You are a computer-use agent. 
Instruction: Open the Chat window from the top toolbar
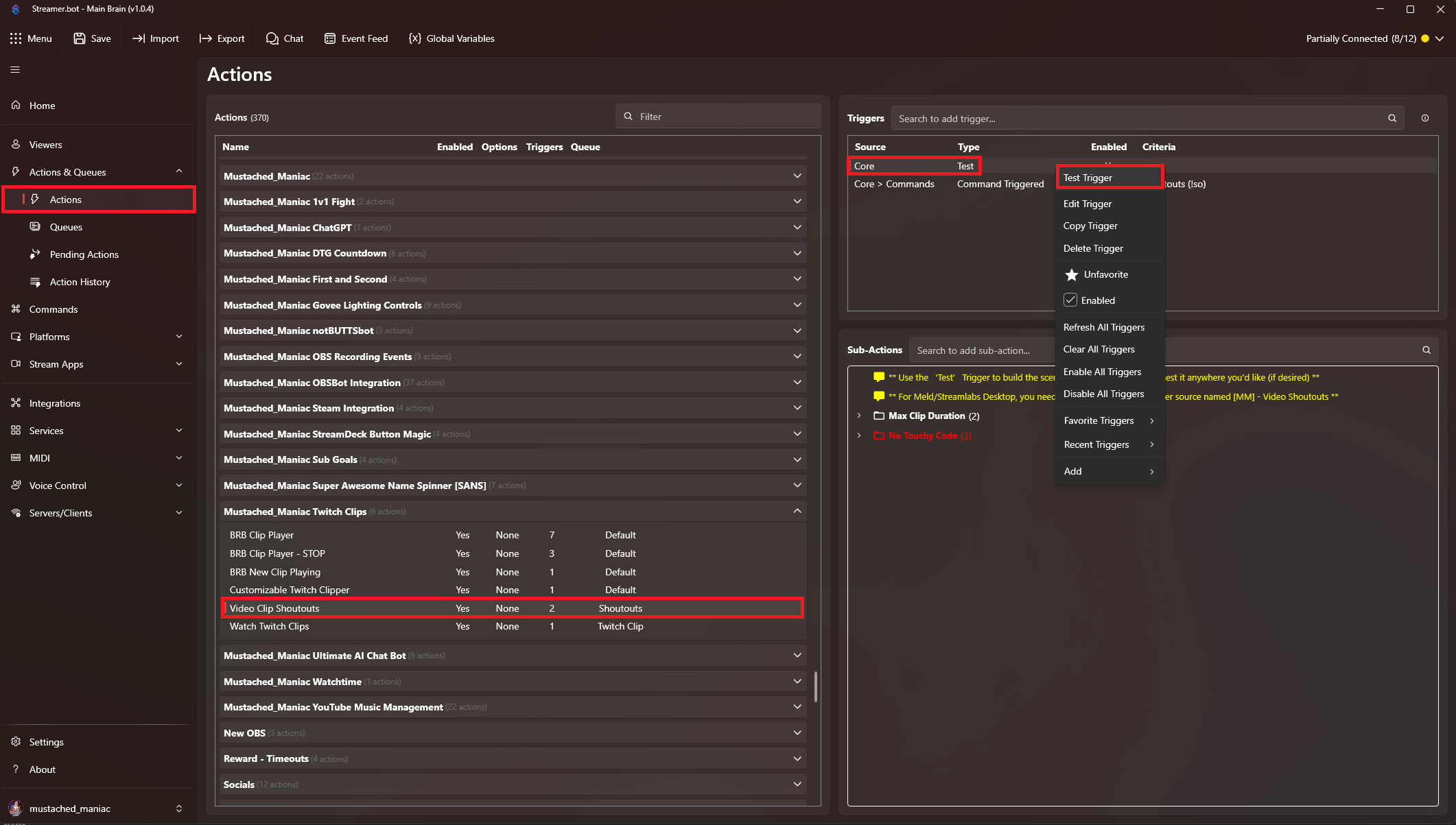click(x=284, y=38)
